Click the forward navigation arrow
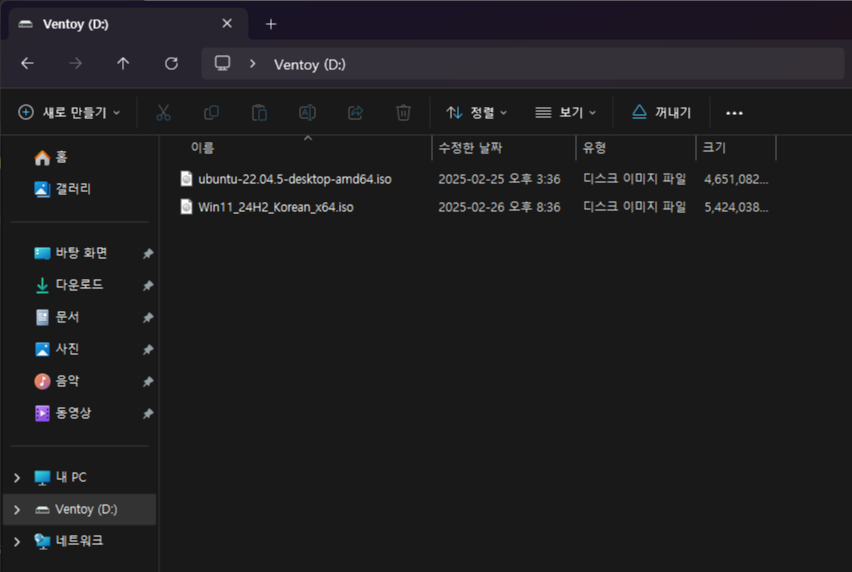The height and width of the screenshot is (572, 852). (76, 64)
